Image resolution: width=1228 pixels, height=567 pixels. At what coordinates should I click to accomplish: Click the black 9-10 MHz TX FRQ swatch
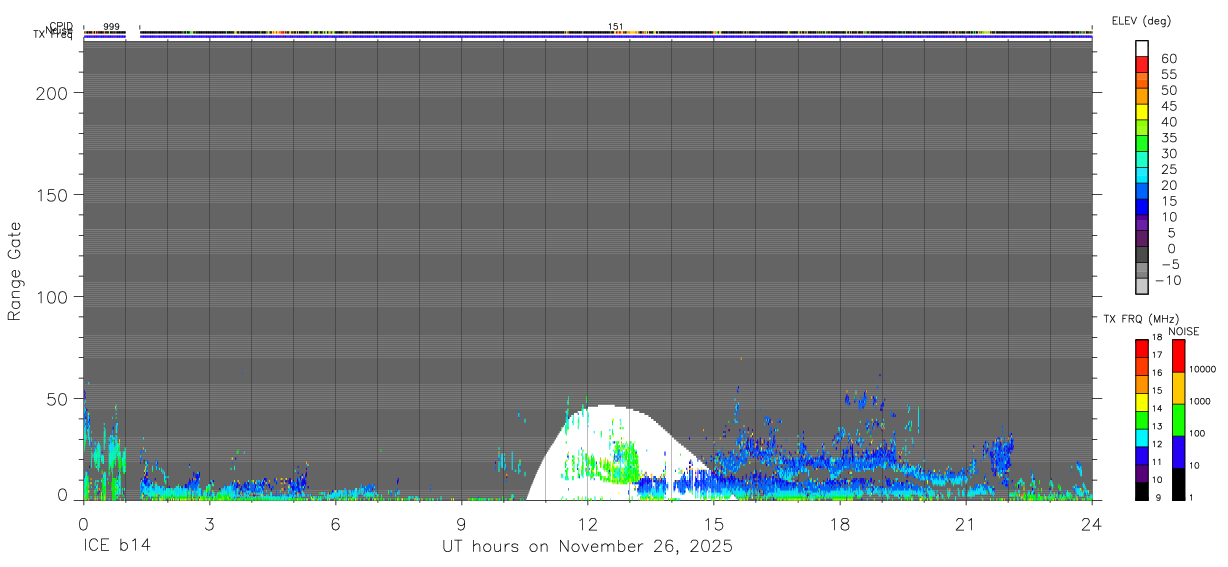pyautogui.click(x=1142, y=491)
